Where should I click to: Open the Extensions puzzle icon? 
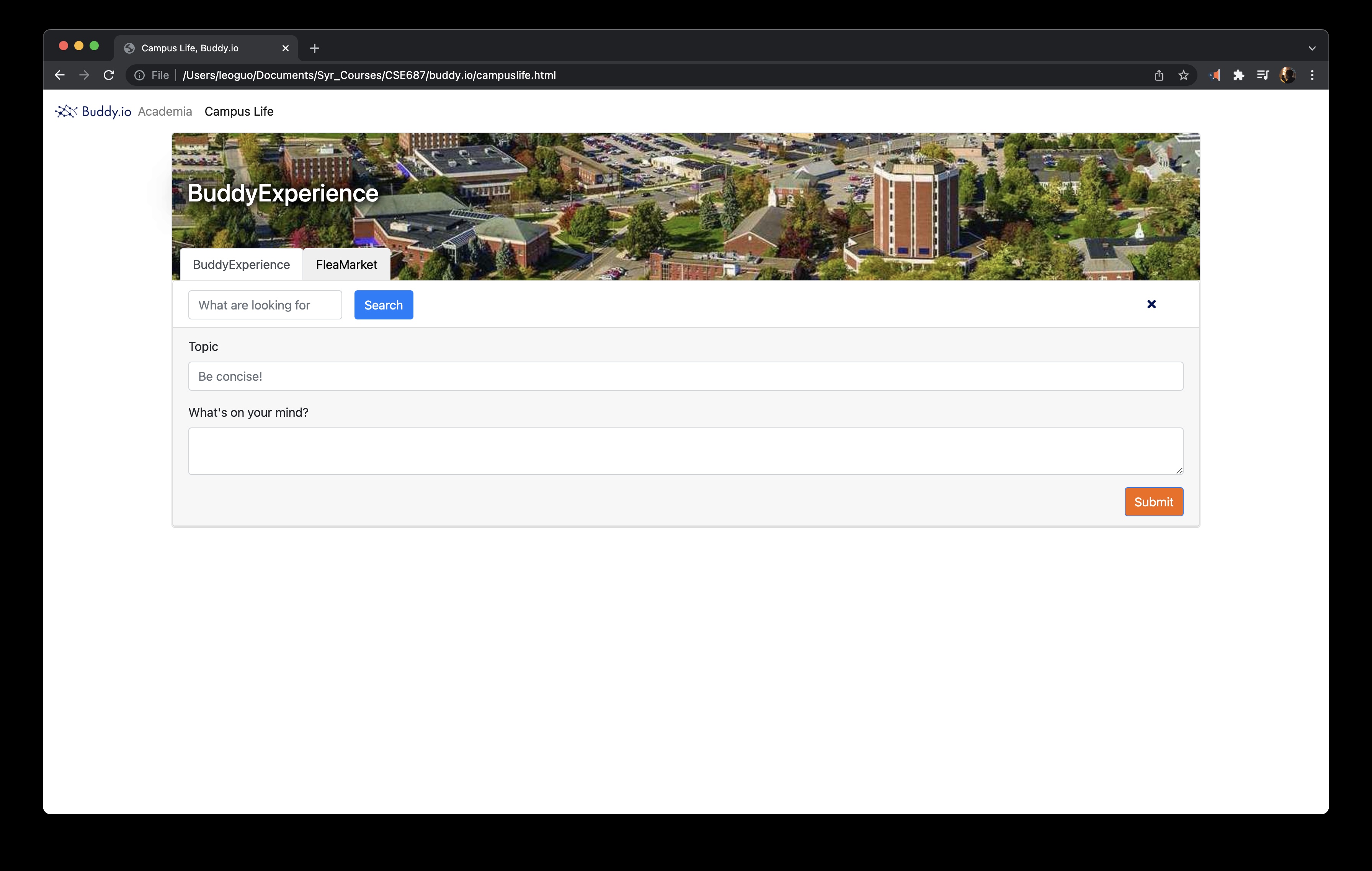[1238, 75]
